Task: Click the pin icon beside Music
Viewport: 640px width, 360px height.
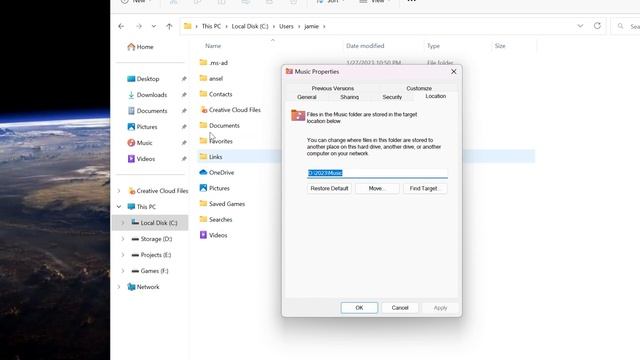Action: coord(184,143)
